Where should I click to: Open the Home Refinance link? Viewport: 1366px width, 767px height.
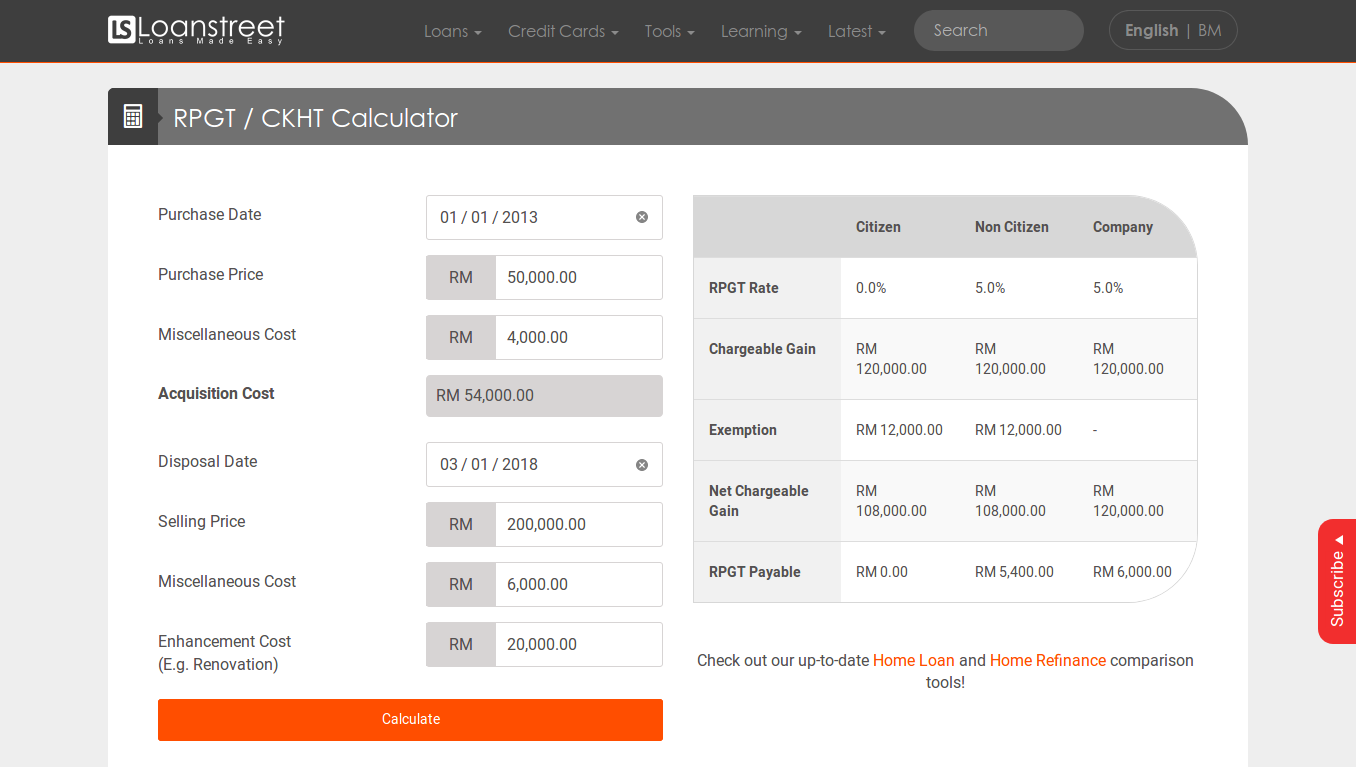tap(1047, 660)
